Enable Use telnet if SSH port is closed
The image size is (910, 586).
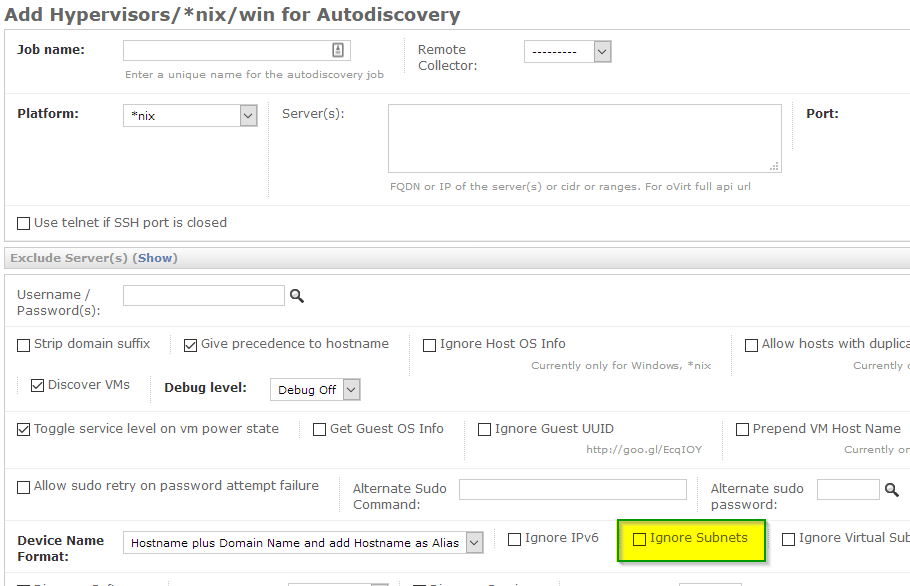pos(23,223)
